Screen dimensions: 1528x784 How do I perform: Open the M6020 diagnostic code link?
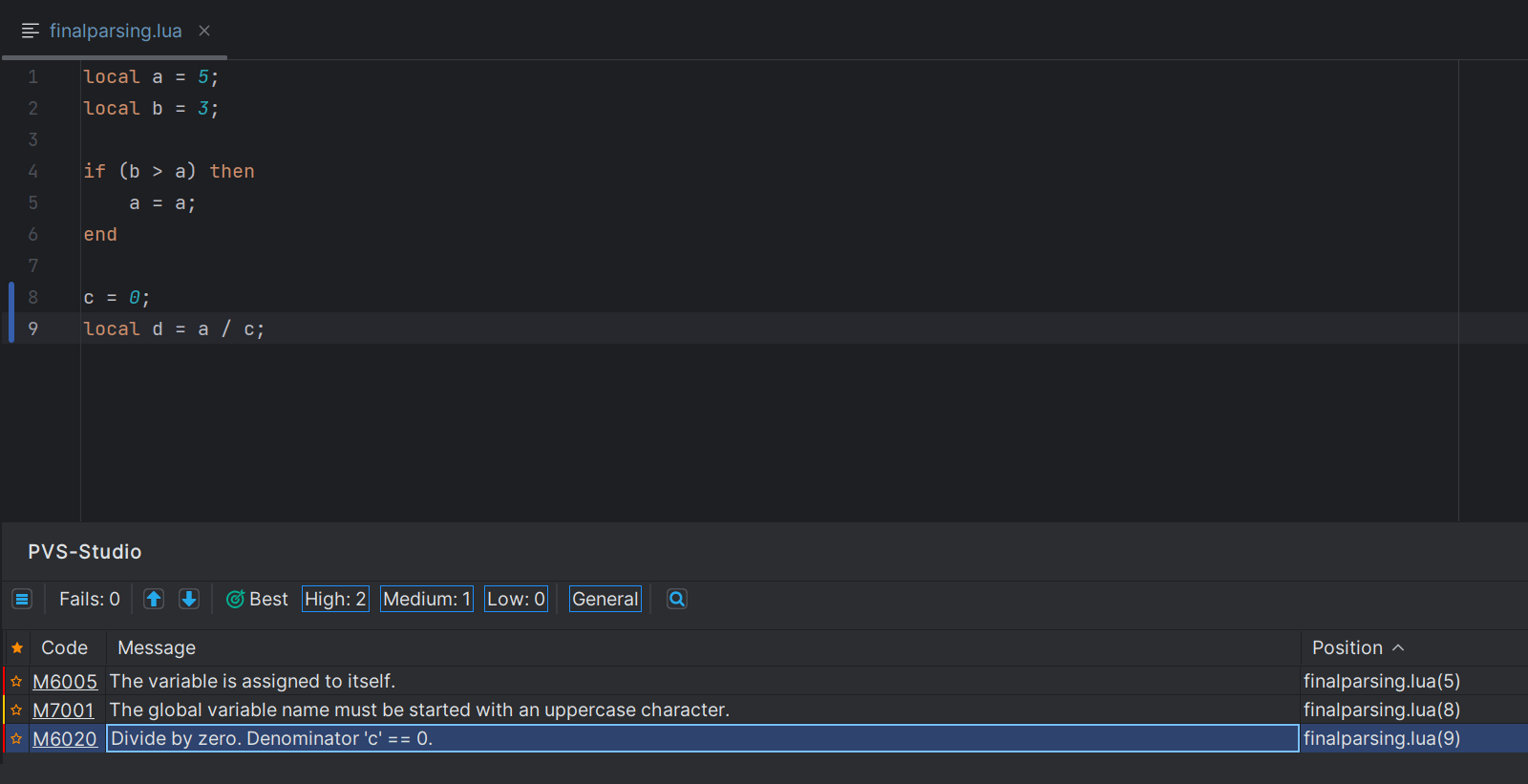coord(65,738)
